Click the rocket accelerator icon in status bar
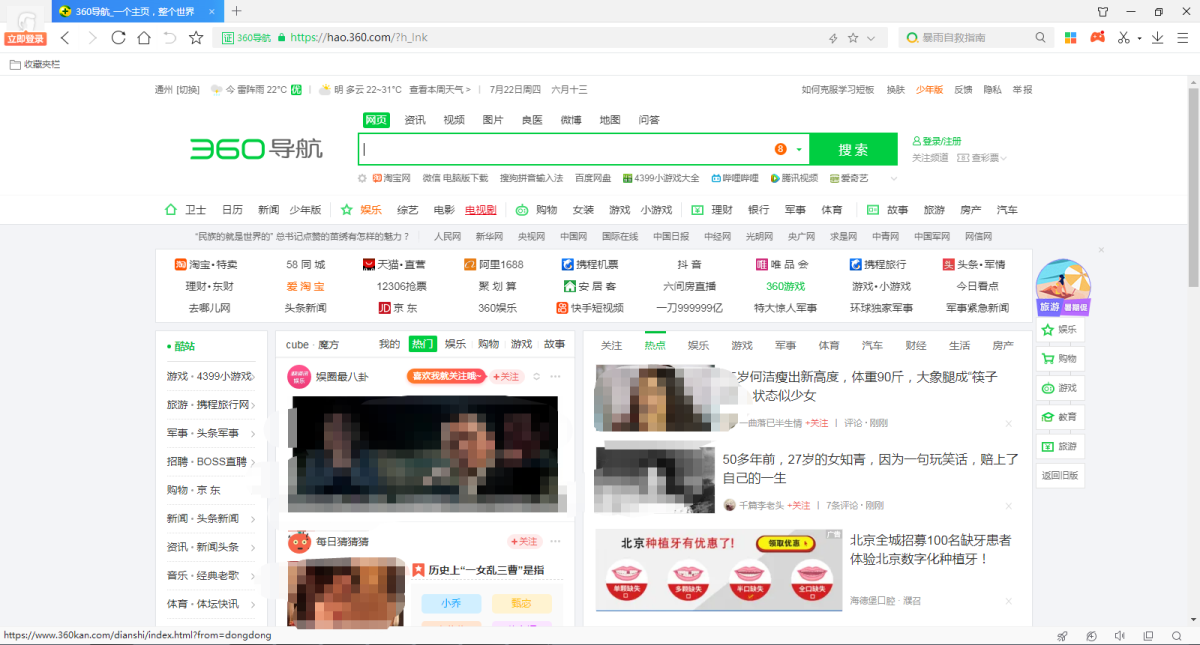This screenshot has width=1200, height=645. (1063, 636)
